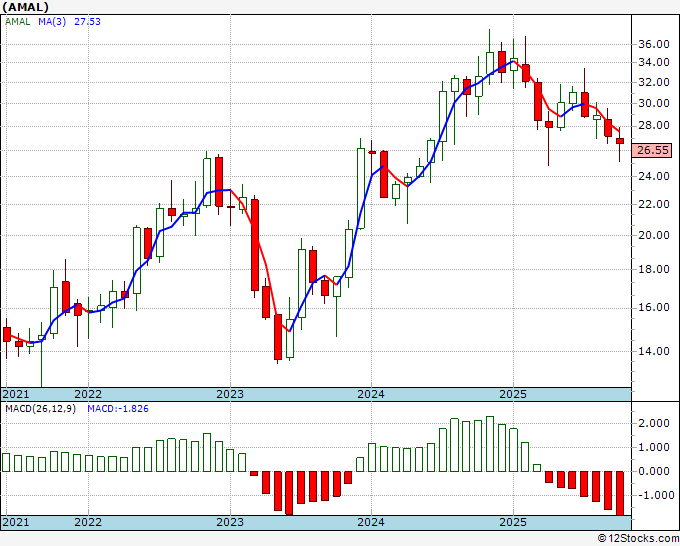Image resolution: width=680 pixels, height=546 pixels.
Task: Click the rightmost red MACD histogram bar
Action: click(620, 493)
